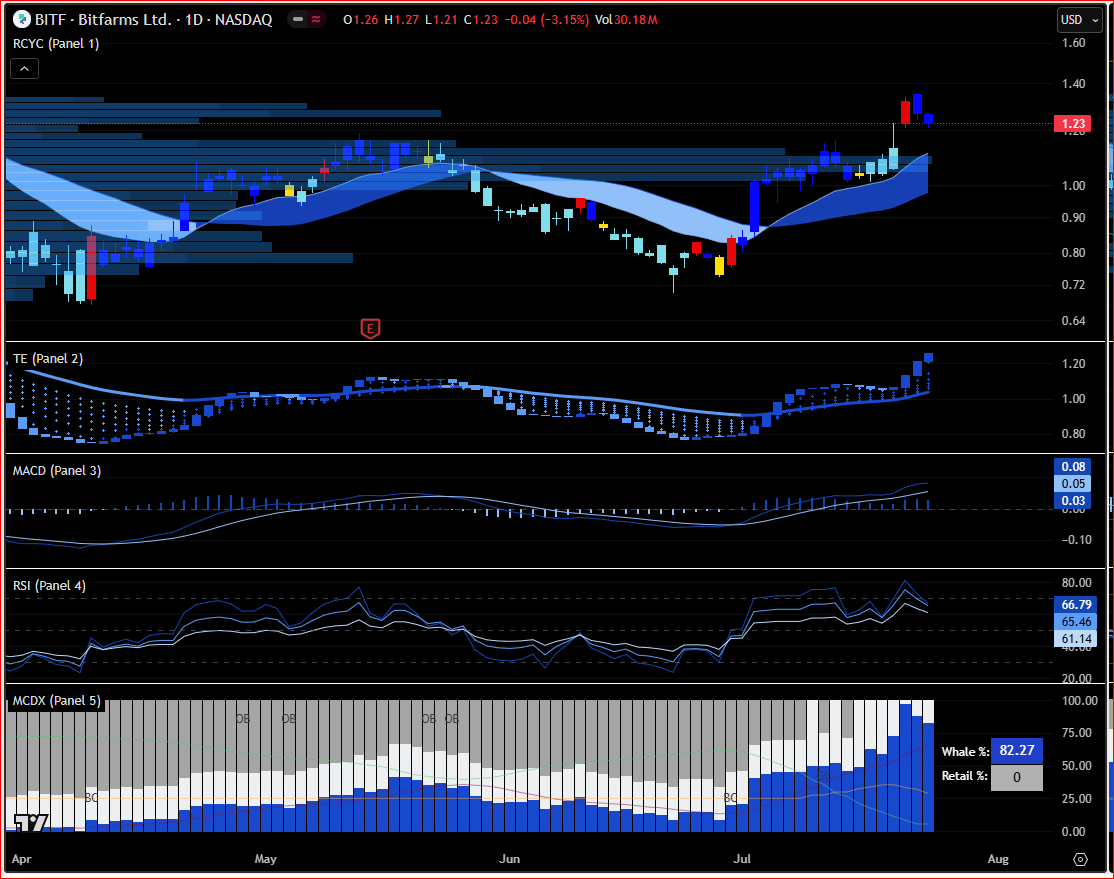This screenshot has height=879, width=1114.
Task: Select the MCDX (Panel 5) indicator legend
Action: tap(57, 701)
